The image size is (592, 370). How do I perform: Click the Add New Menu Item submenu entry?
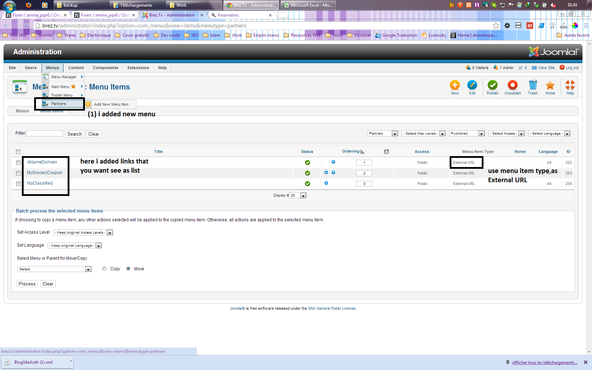click(x=111, y=104)
